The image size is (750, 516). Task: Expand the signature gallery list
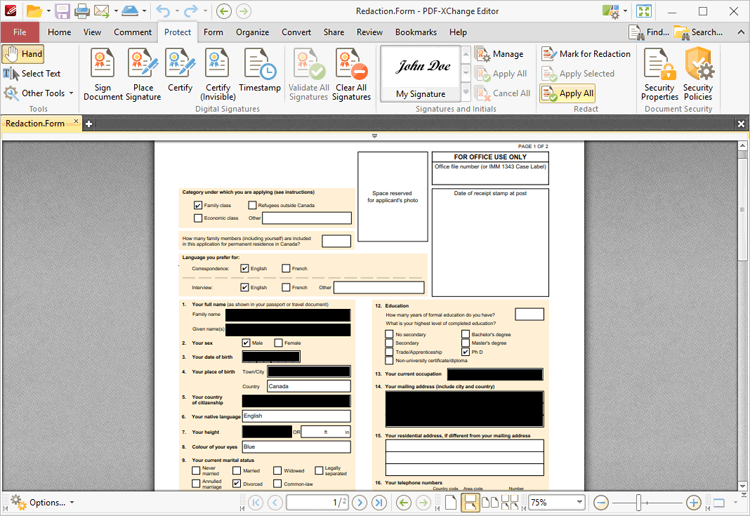click(465, 92)
